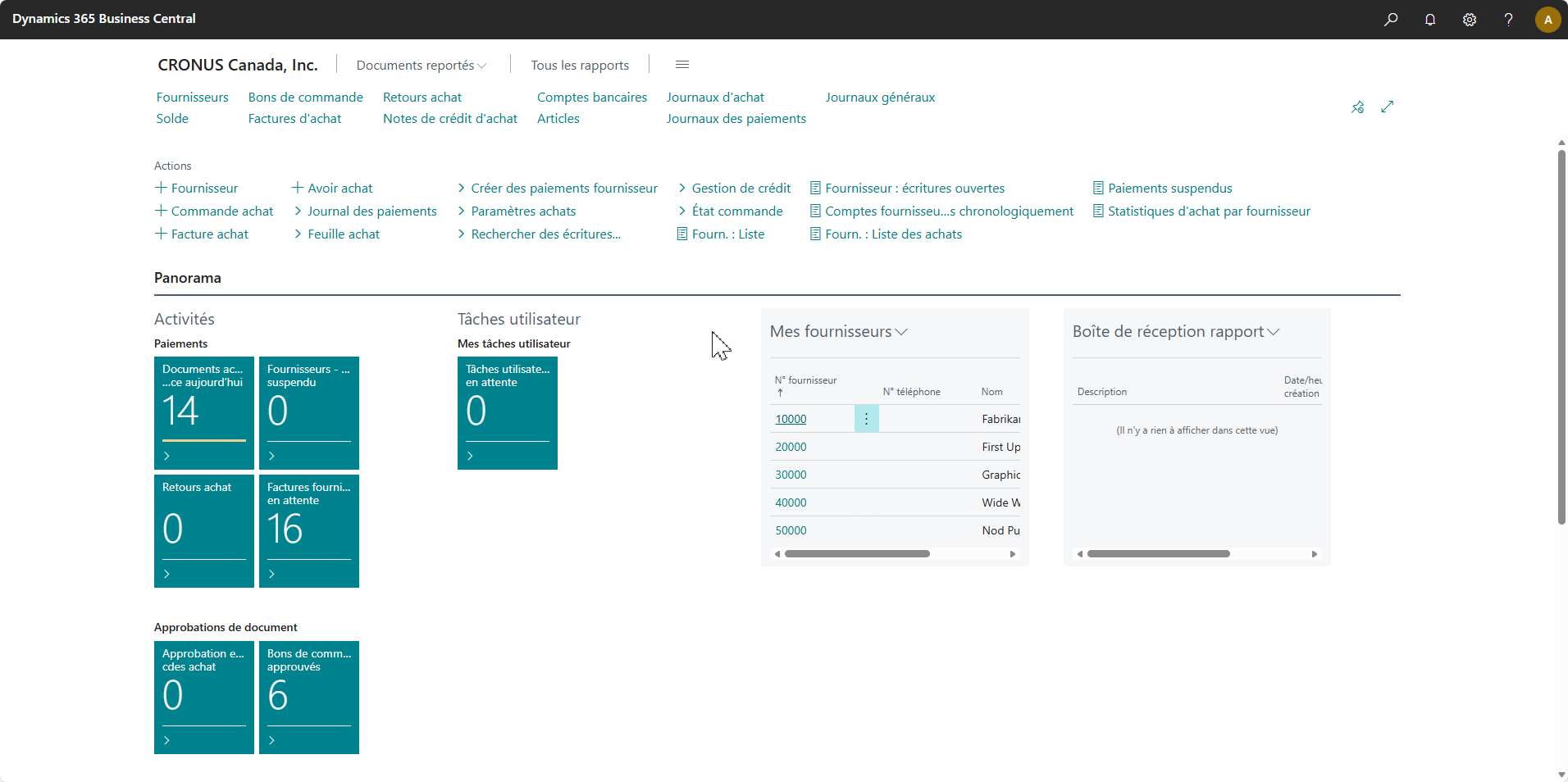Viewport: 1568px width, 782px height.
Task: Show more options for supplier 10000
Action: click(866, 419)
